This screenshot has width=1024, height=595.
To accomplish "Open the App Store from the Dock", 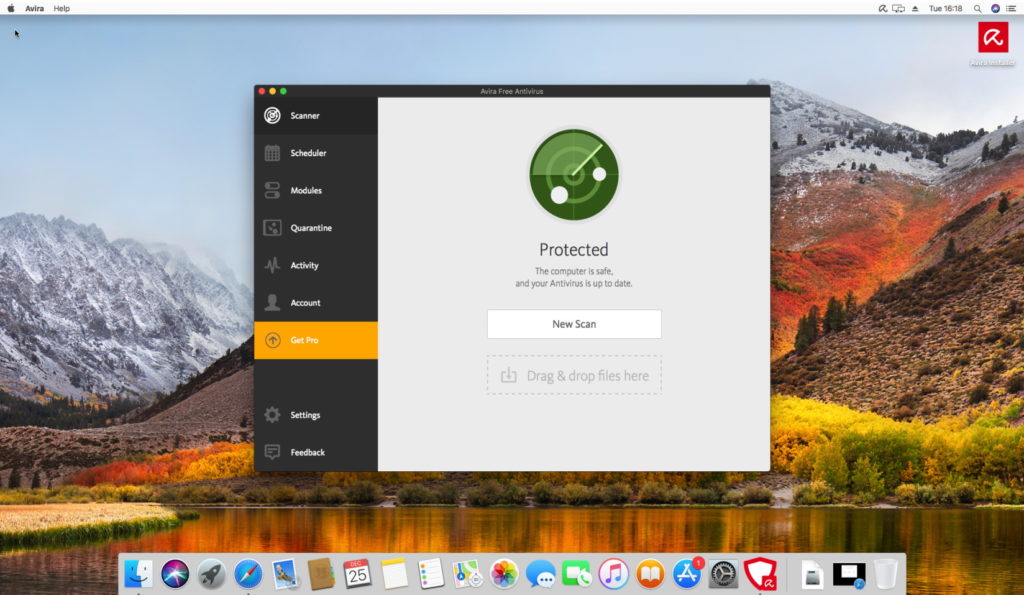I will pos(686,573).
